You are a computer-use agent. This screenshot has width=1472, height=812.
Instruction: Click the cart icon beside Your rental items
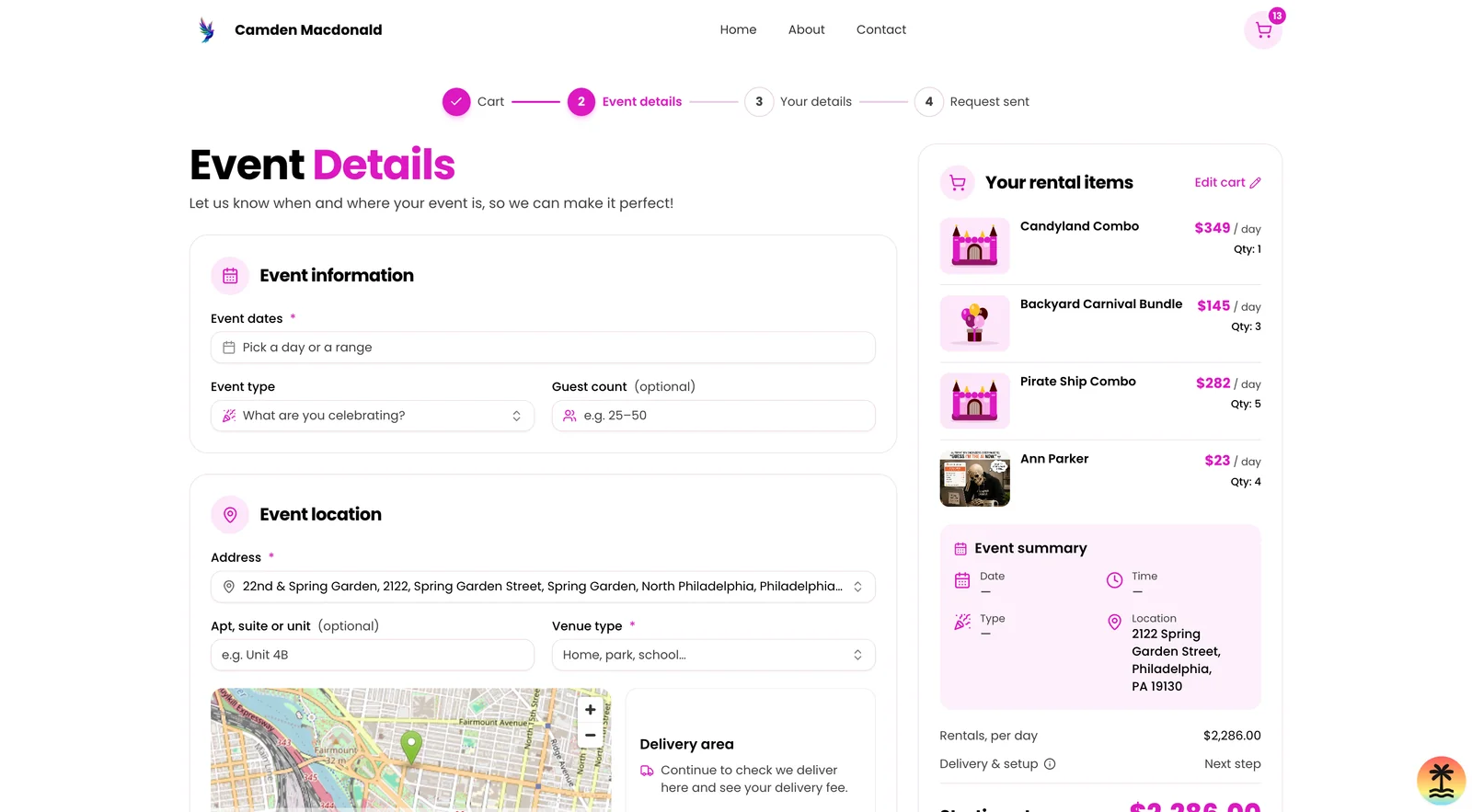coord(958,183)
